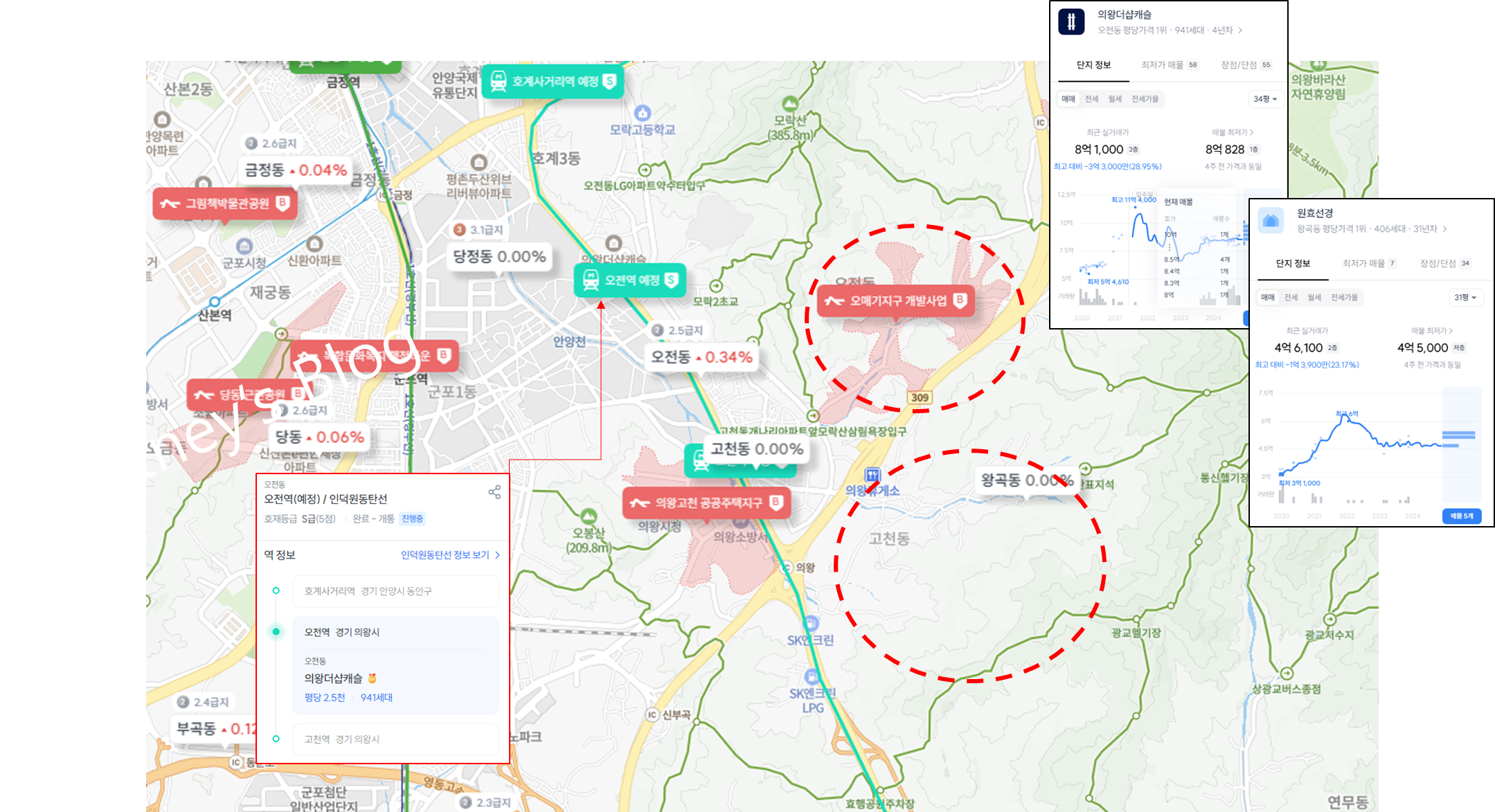Click the 그림책박물관공원 red marker
1495x812 pixels.
coord(225,204)
